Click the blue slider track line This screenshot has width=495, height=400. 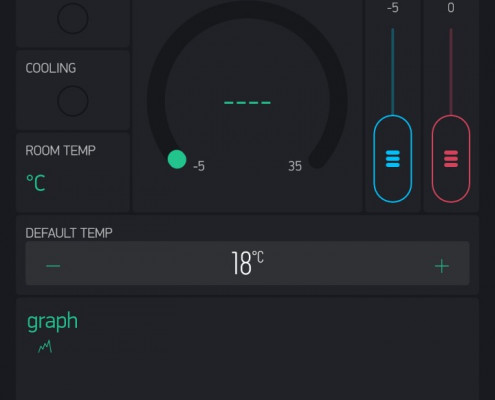(393, 71)
